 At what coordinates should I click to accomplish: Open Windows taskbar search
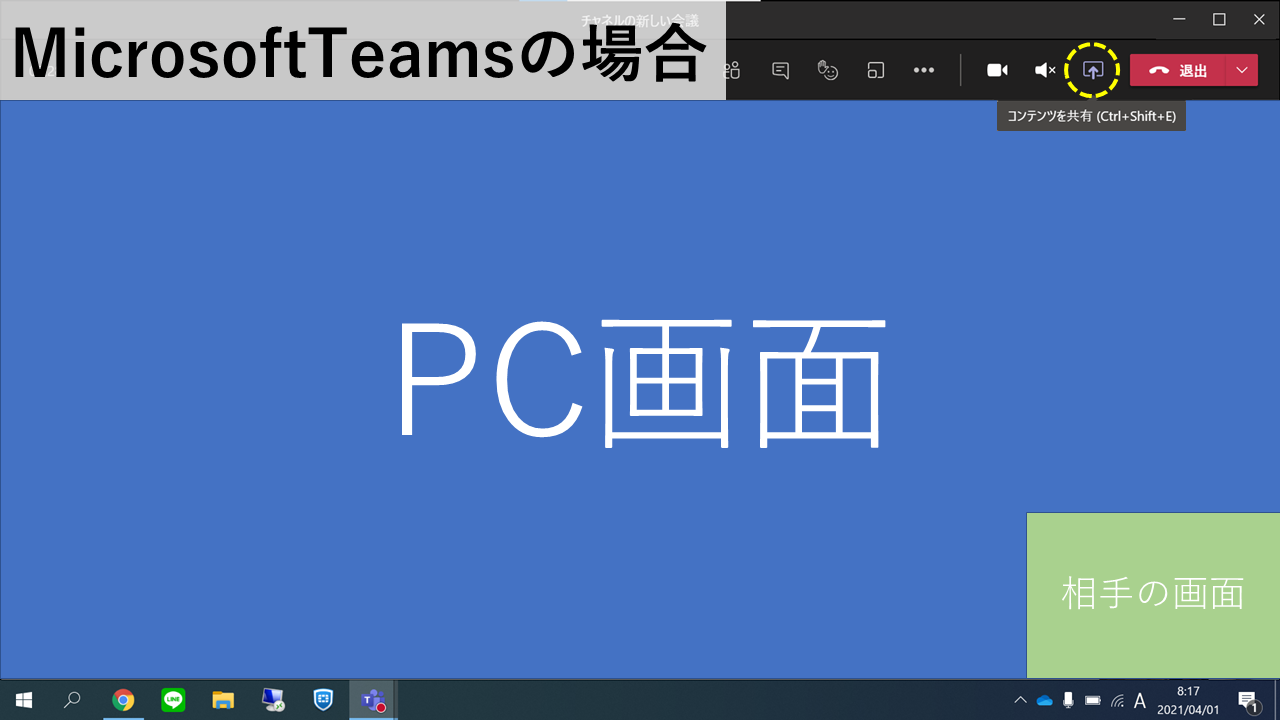point(72,700)
